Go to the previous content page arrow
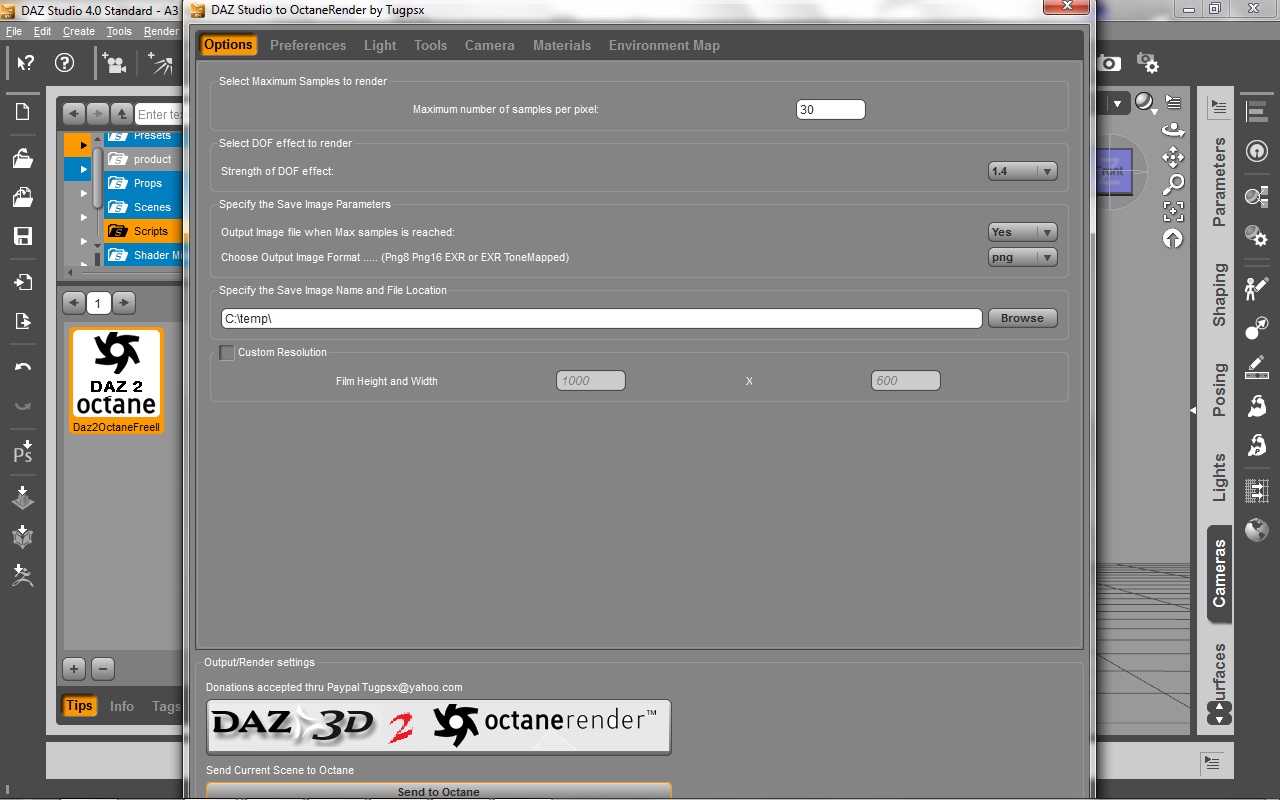Image resolution: width=1280 pixels, height=800 pixels. (x=73, y=302)
